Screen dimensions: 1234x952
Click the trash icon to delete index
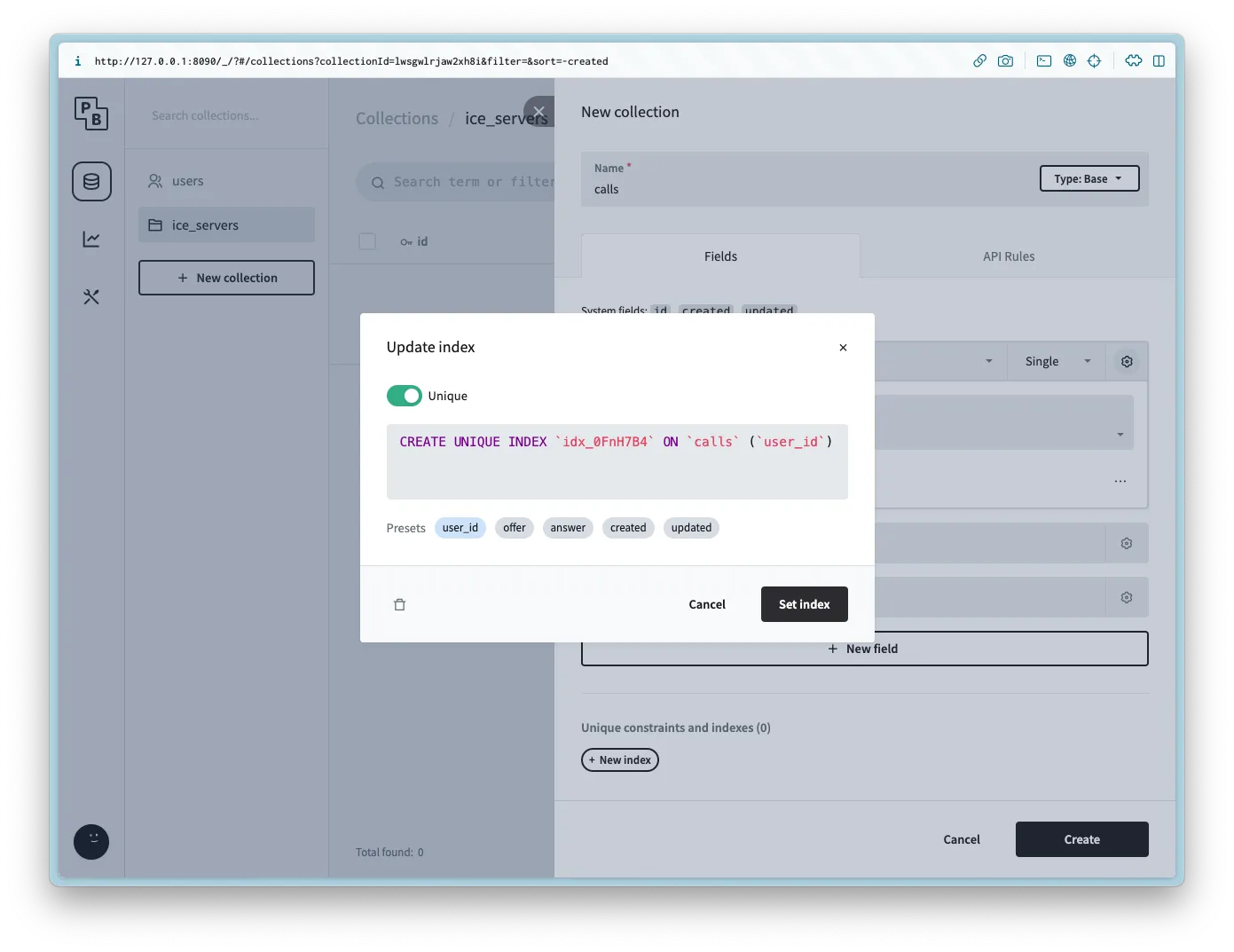pos(399,604)
